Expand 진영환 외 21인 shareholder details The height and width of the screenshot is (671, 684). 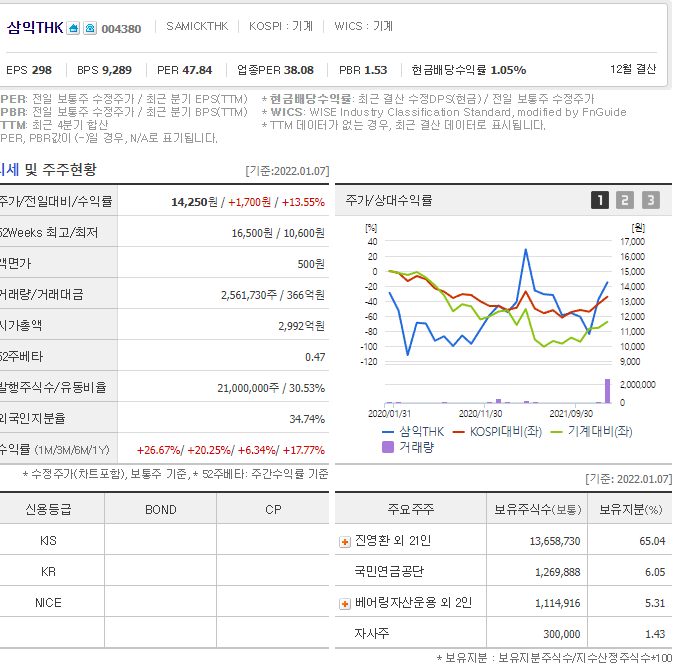click(x=345, y=542)
